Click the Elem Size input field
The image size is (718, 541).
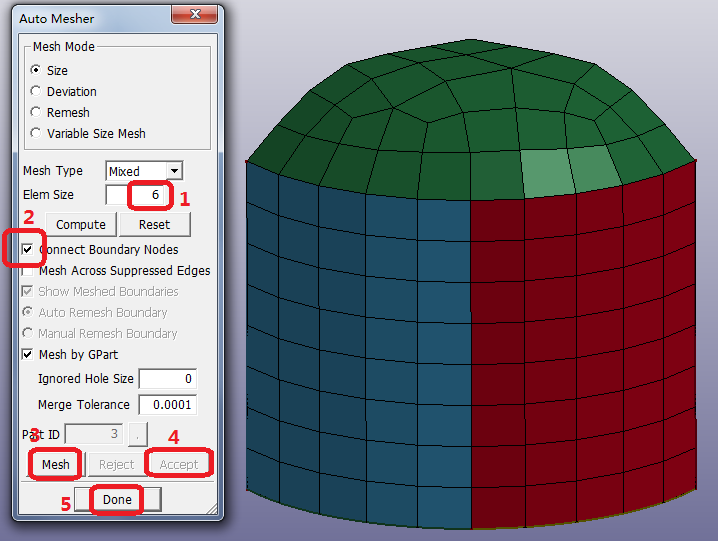[139, 195]
